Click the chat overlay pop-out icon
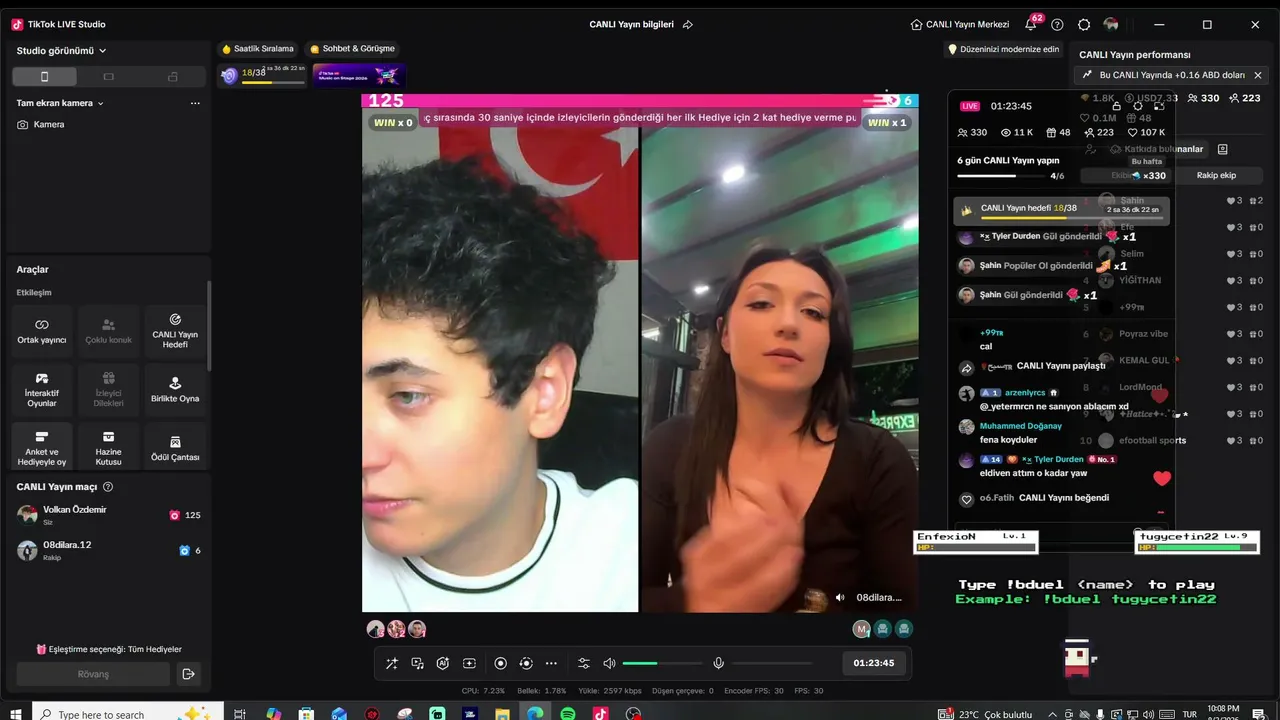 point(1159,105)
